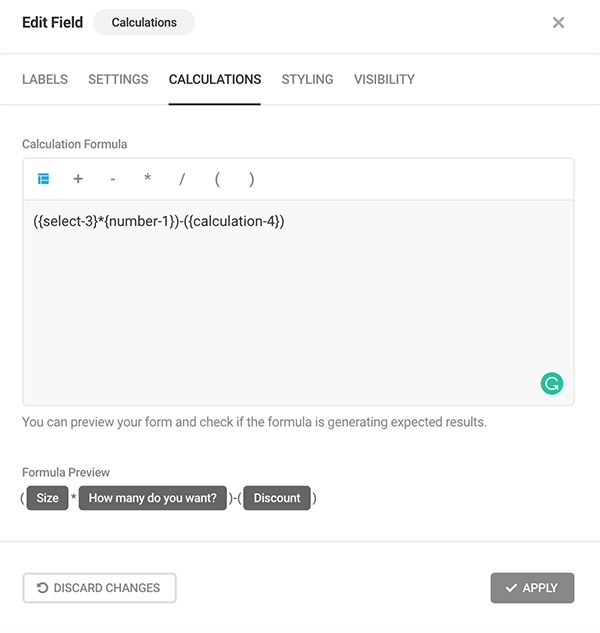Click the green Grammarly icon
Screen dimensions: 600x633
point(551,382)
